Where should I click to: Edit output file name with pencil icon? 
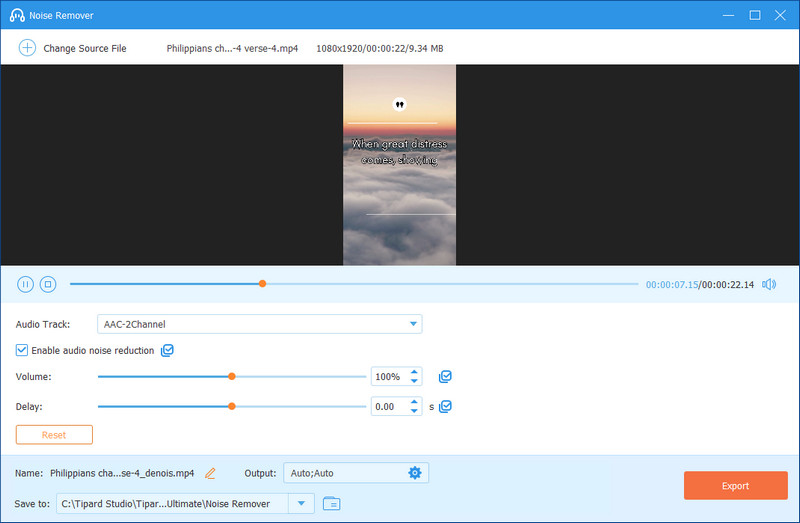210,474
